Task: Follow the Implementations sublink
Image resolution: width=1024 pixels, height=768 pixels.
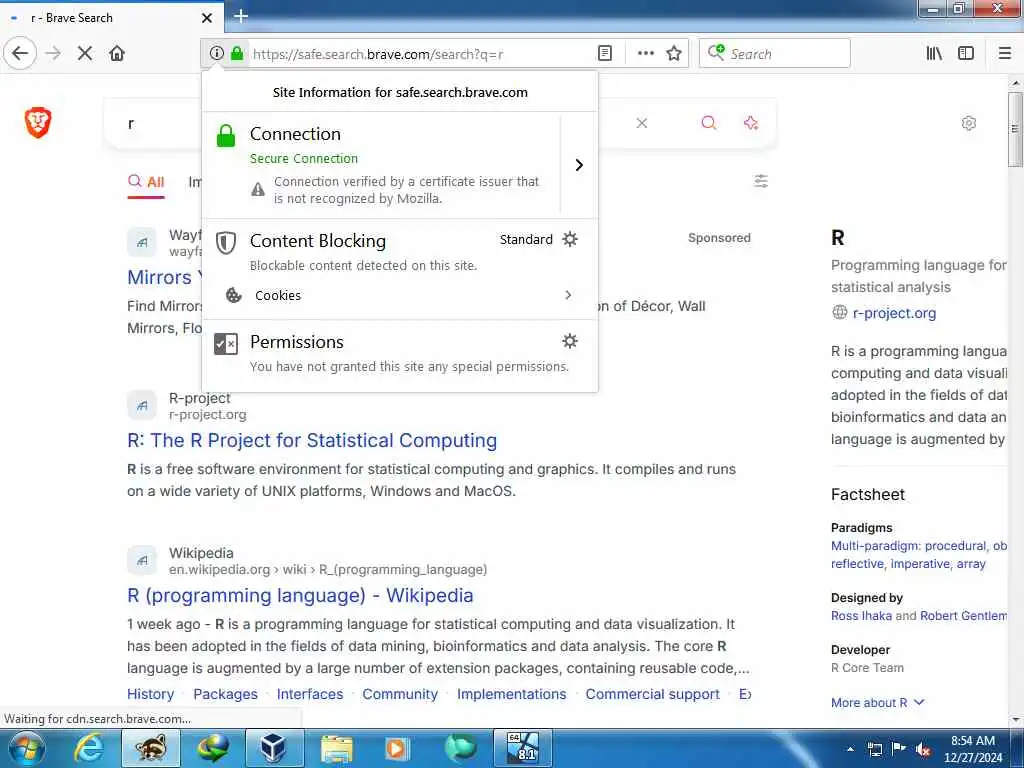Action: click(x=511, y=694)
